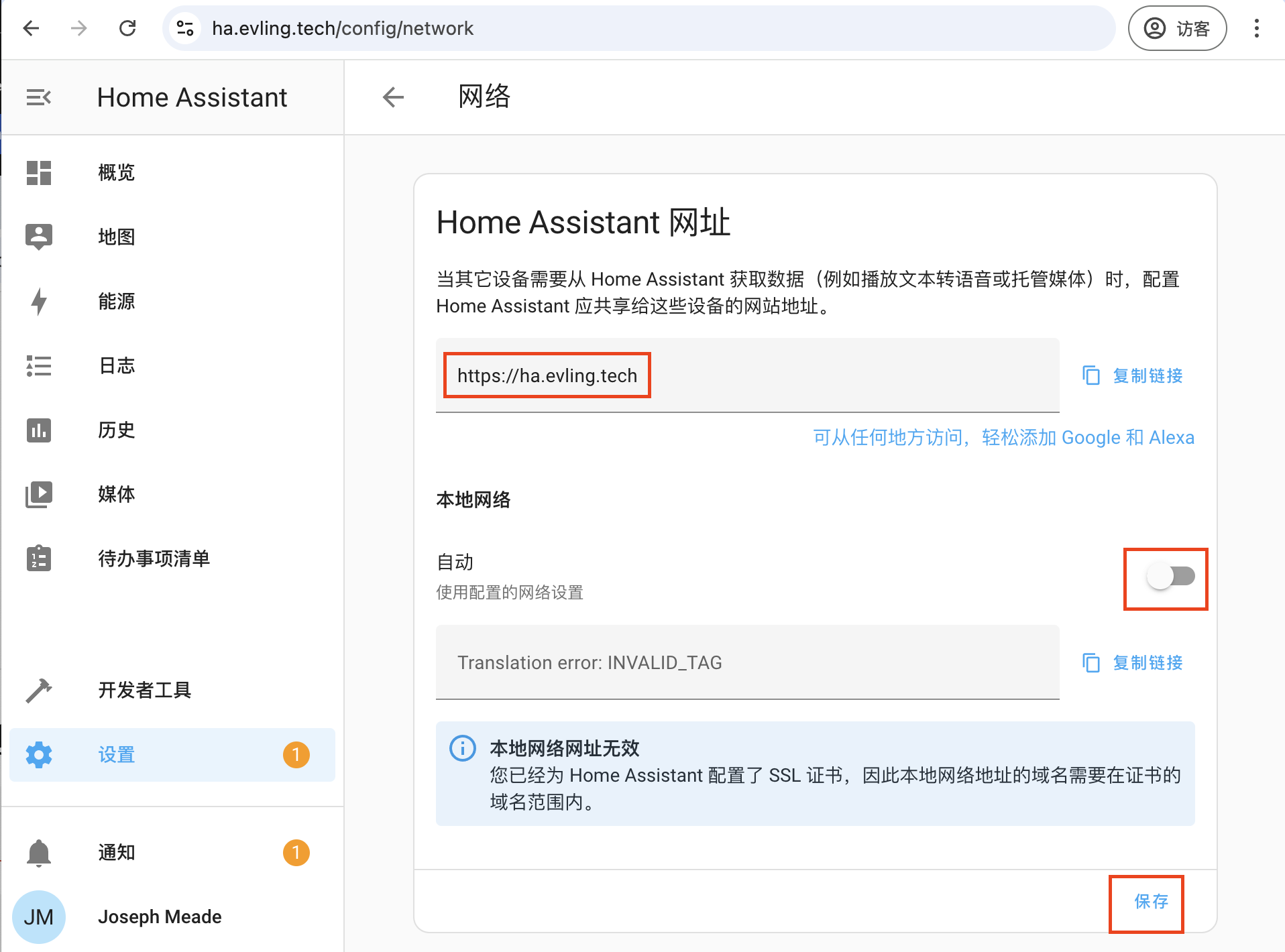Open link 可从任何地方访问，轻松添加 Google 和 Alexa
Image resolution: width=1285 pixels, height=952 pixels.
1003,437
